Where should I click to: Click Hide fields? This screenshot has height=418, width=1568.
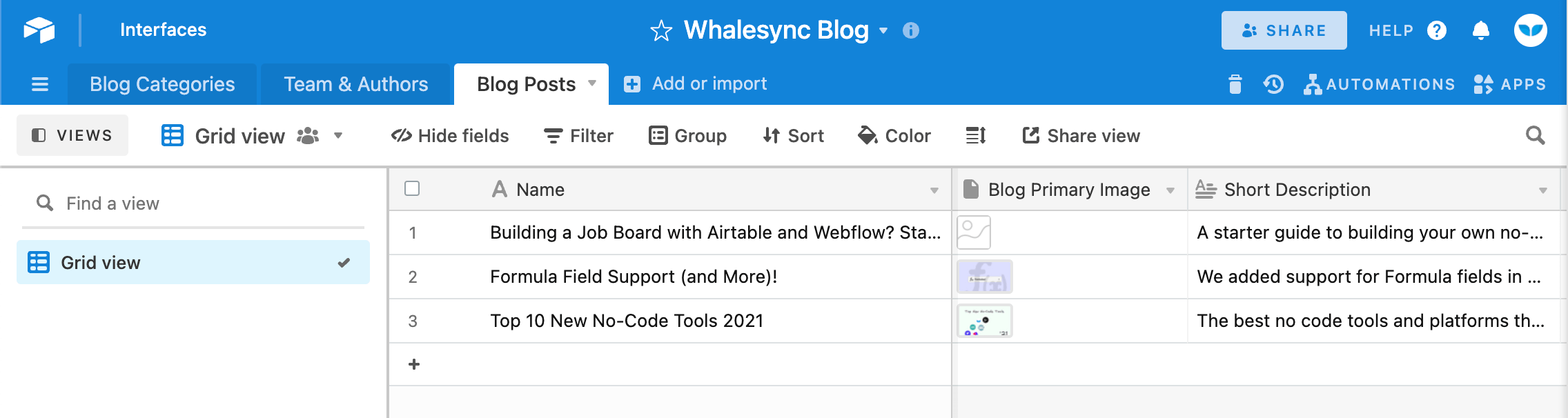(450, 136)
